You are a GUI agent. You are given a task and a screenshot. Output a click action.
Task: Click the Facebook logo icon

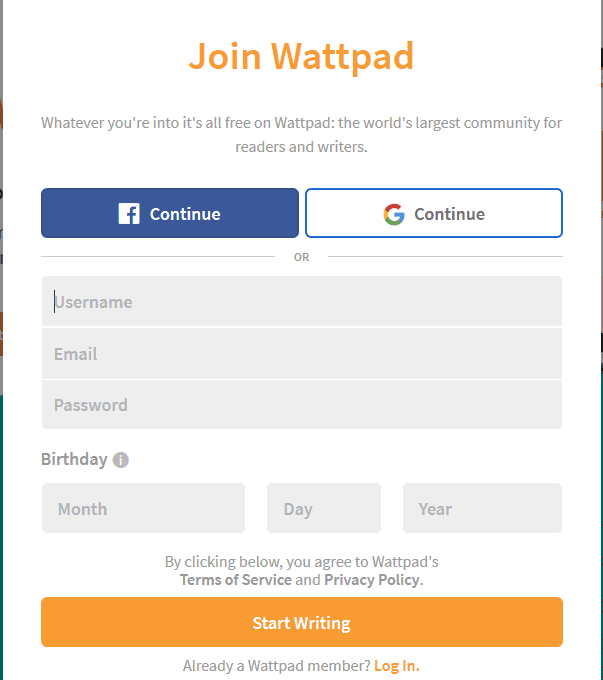click(x=129, y=214)
